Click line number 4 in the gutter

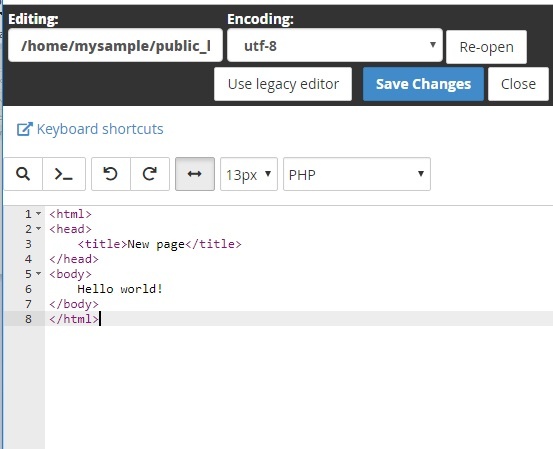pyautogui.click(x=28, y=259)
